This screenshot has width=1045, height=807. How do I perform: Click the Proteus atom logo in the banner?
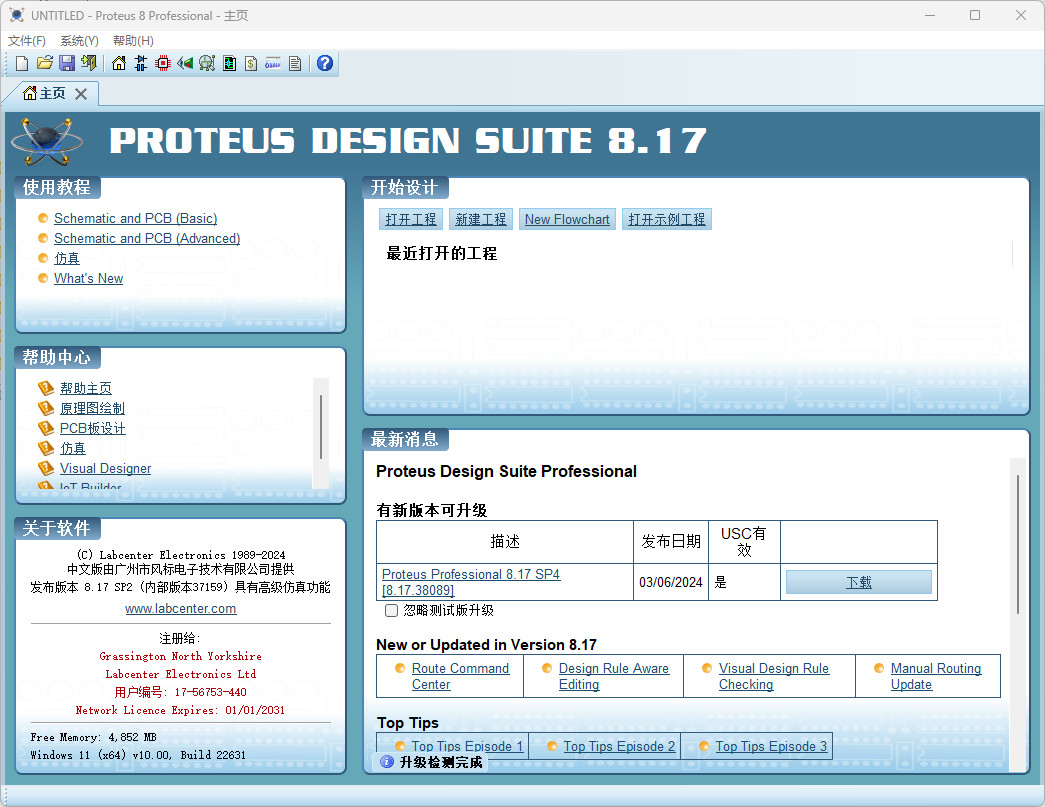point(47,141)
